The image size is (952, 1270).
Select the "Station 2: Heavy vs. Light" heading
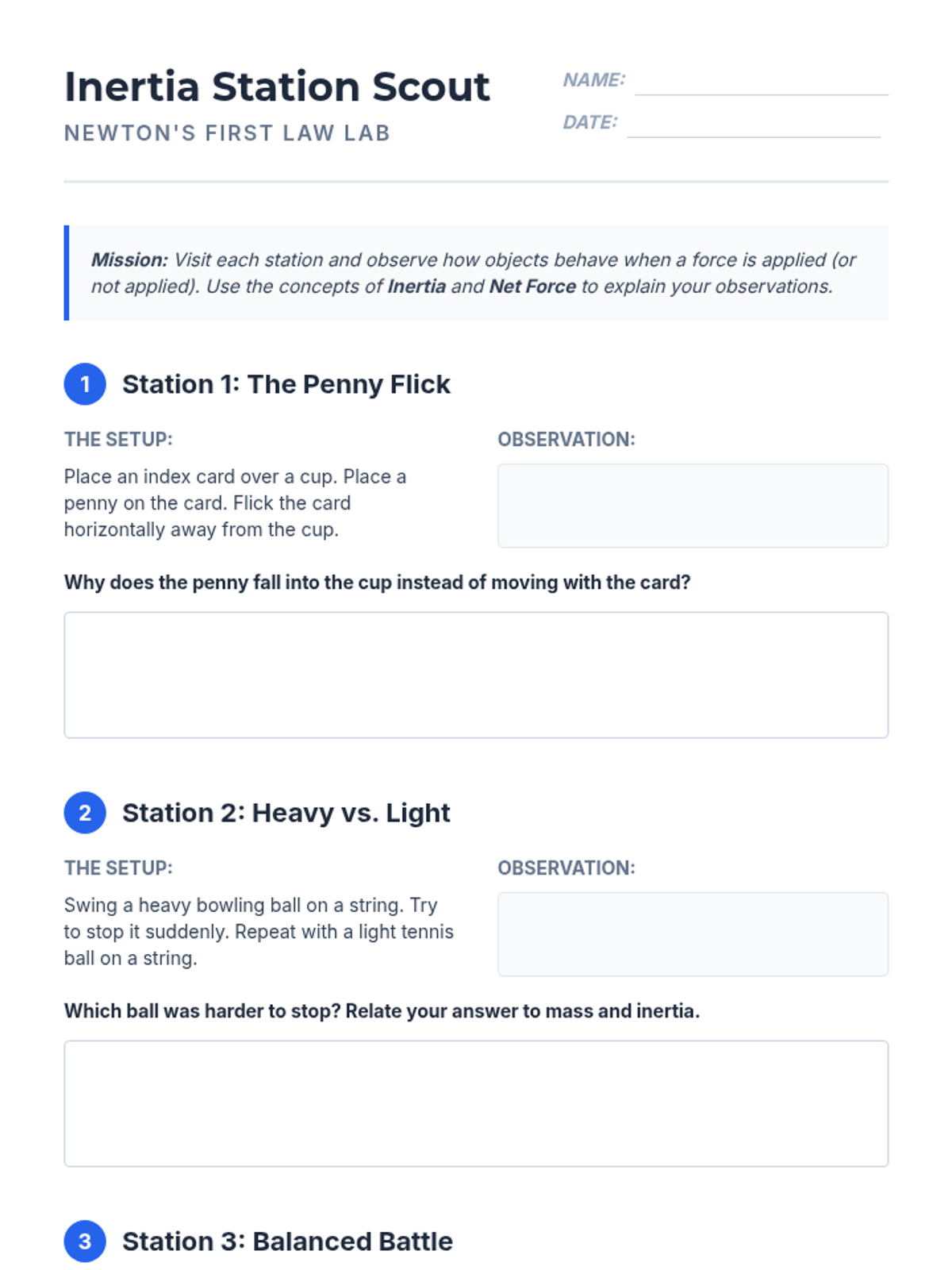pyautogui.click(x=286, y=813)
